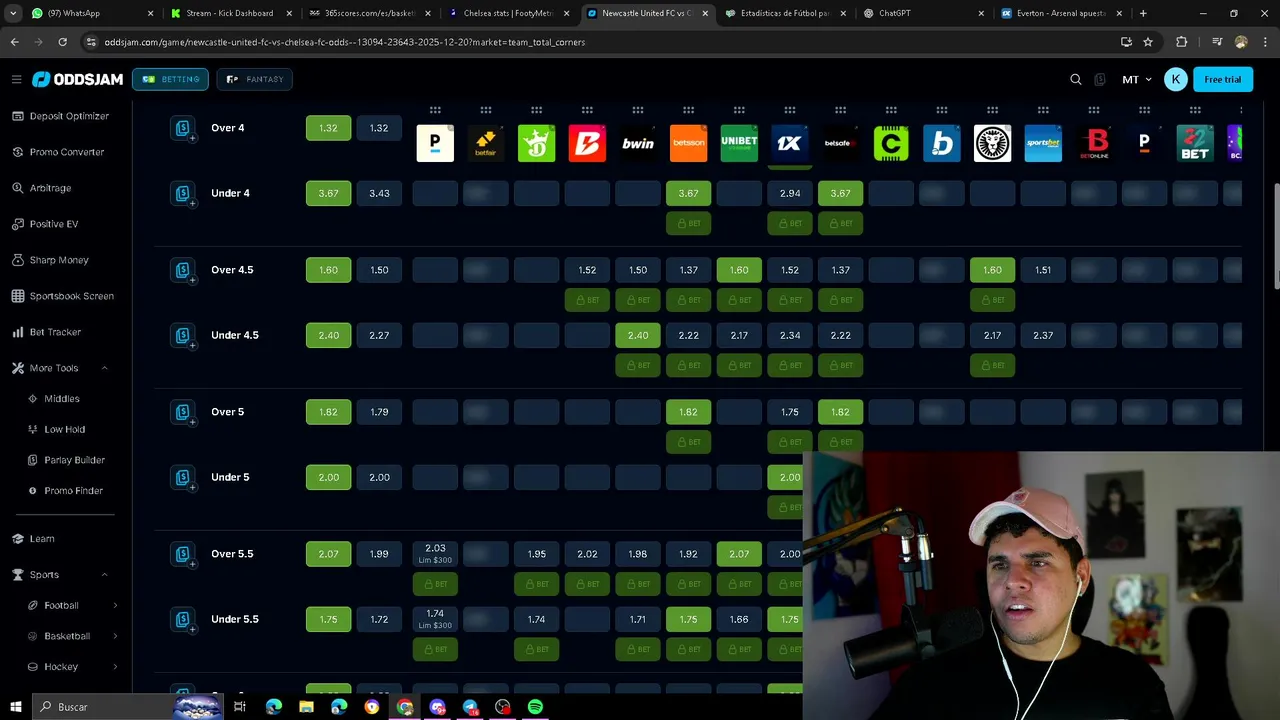Select the best odds 3.67 for Under 4
1280x720 pixels.
[x=328, y=193]
